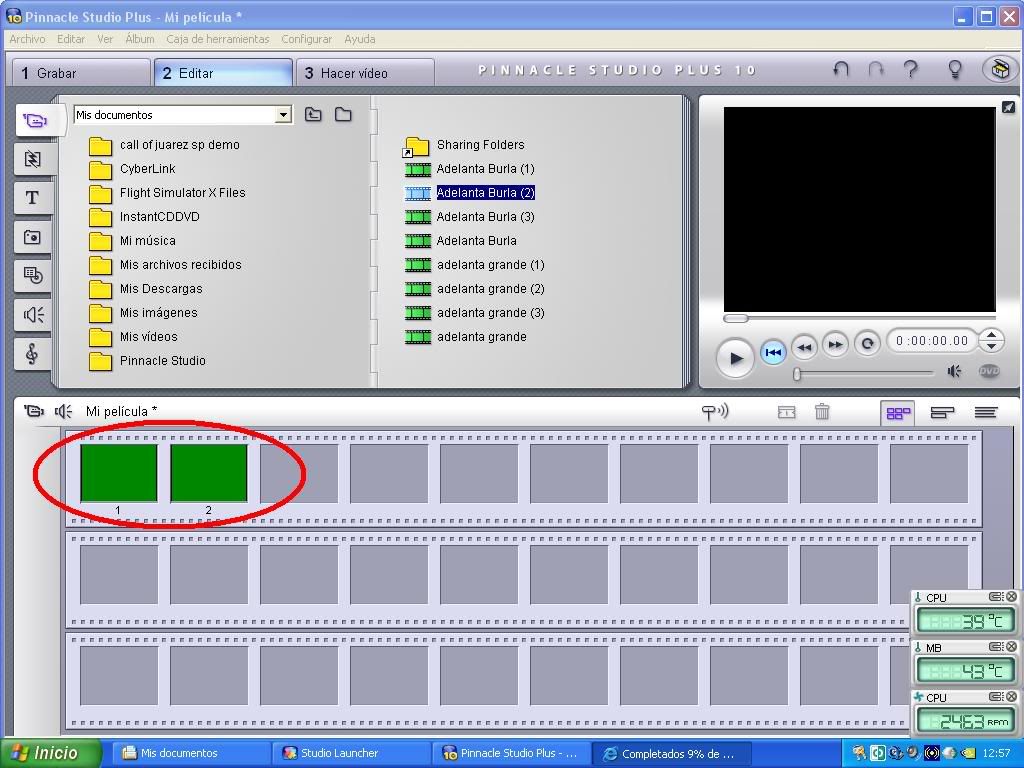
Task: Click the light bulb tips icon
Action: point(955,69)
